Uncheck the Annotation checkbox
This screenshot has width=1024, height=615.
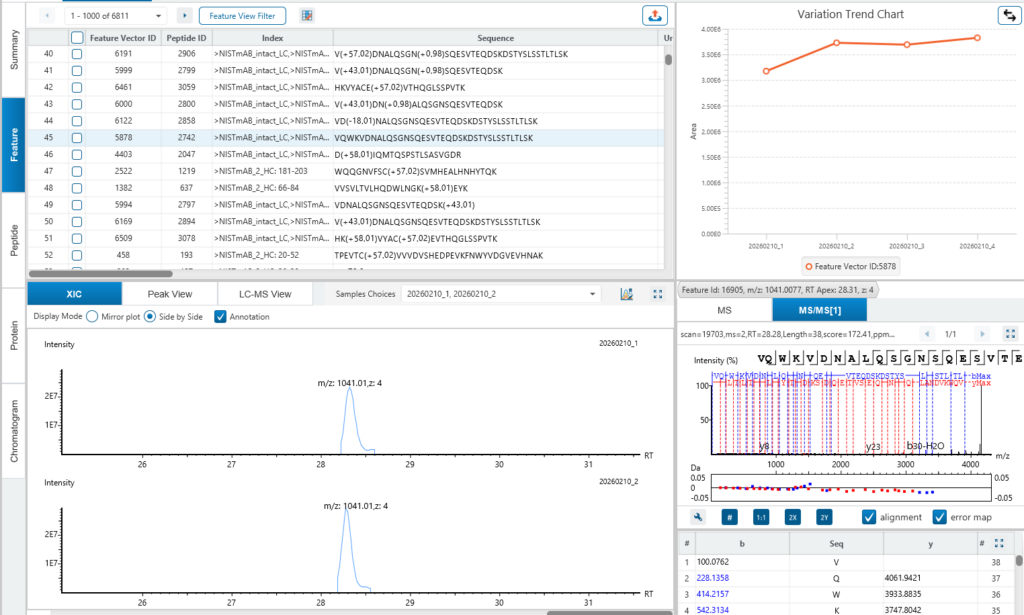(220, 317)
